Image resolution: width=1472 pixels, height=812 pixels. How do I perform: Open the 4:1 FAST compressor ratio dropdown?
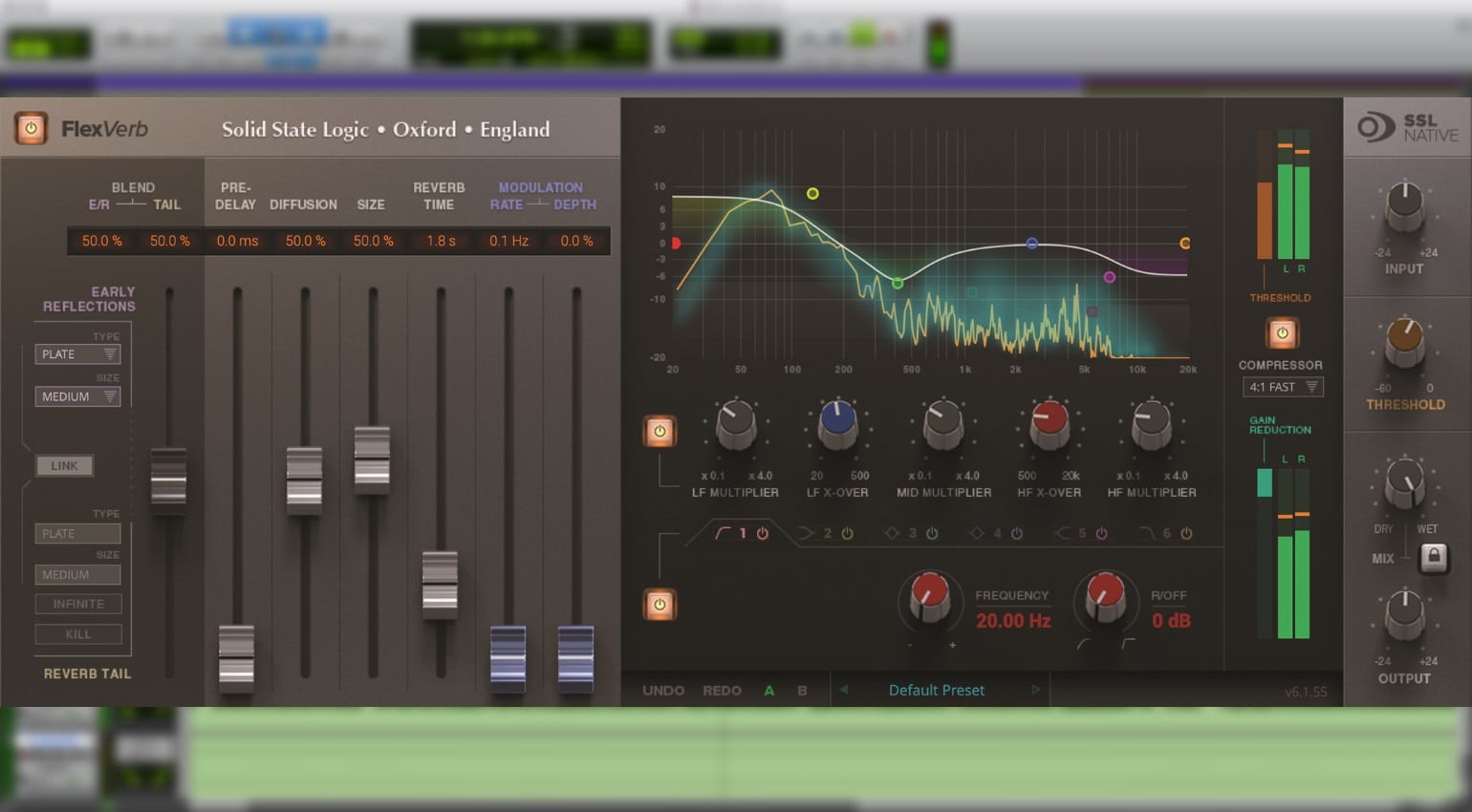click(x=1282, y=386)
